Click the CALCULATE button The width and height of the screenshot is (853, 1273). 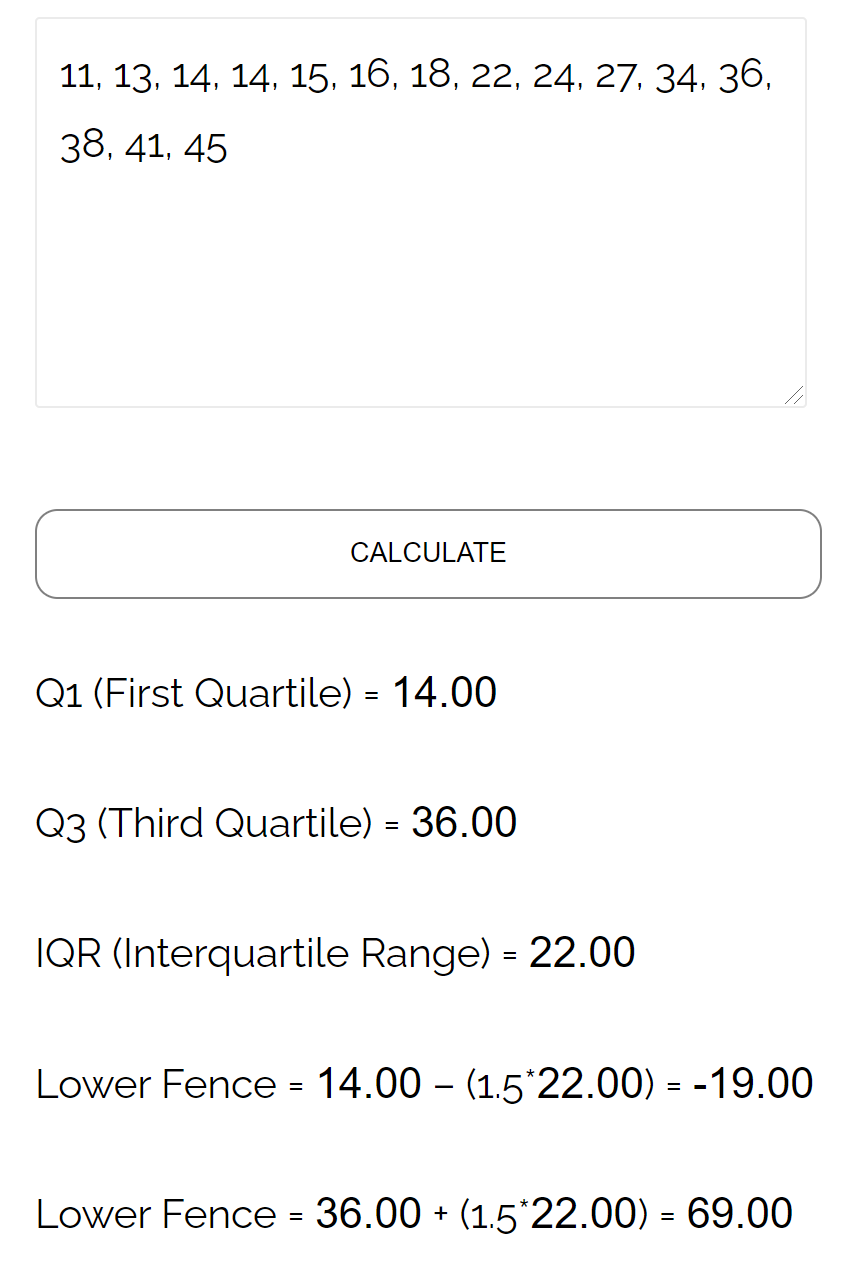click(x=428, y=553)
